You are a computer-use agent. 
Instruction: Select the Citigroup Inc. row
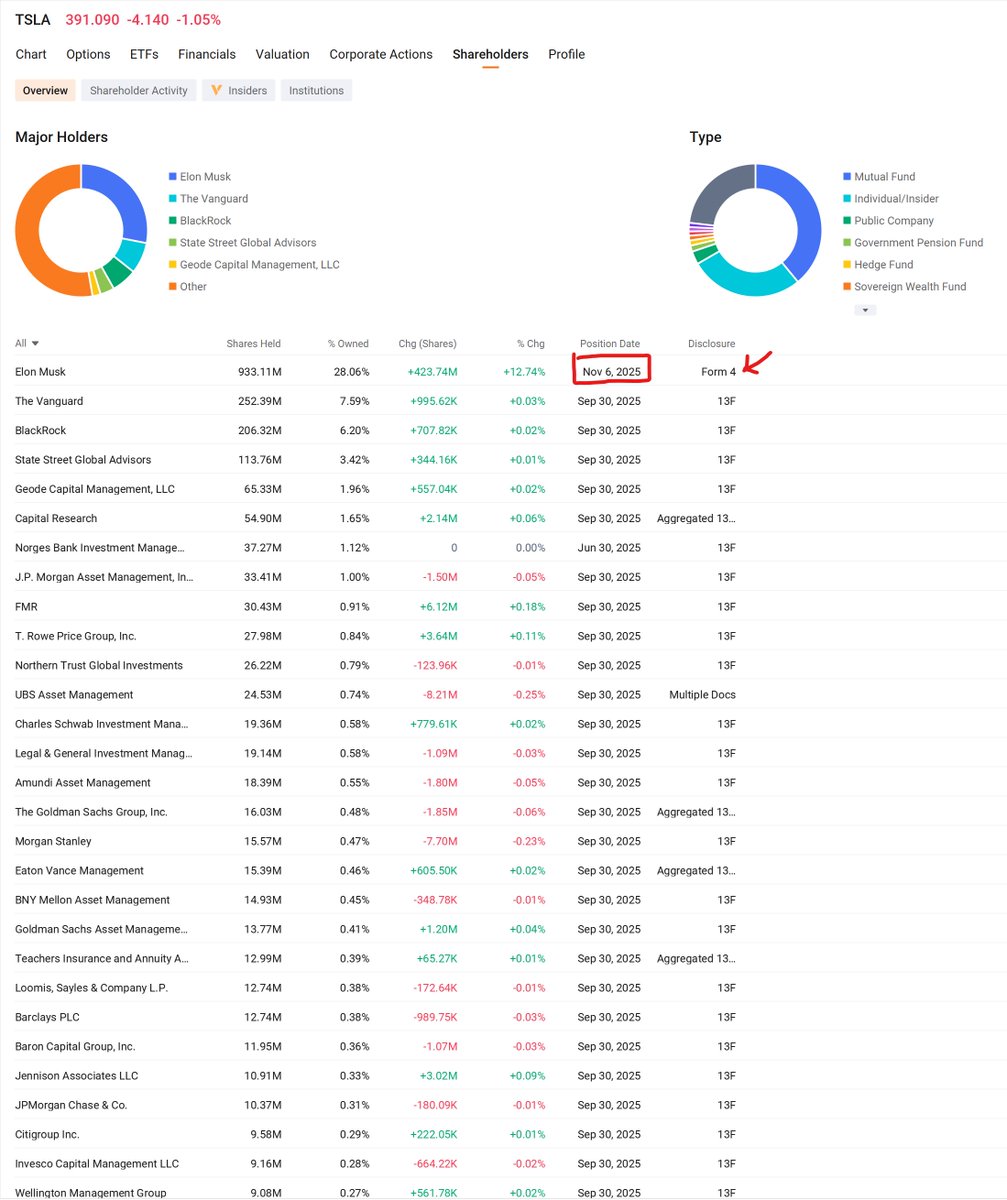[503, 1134]
